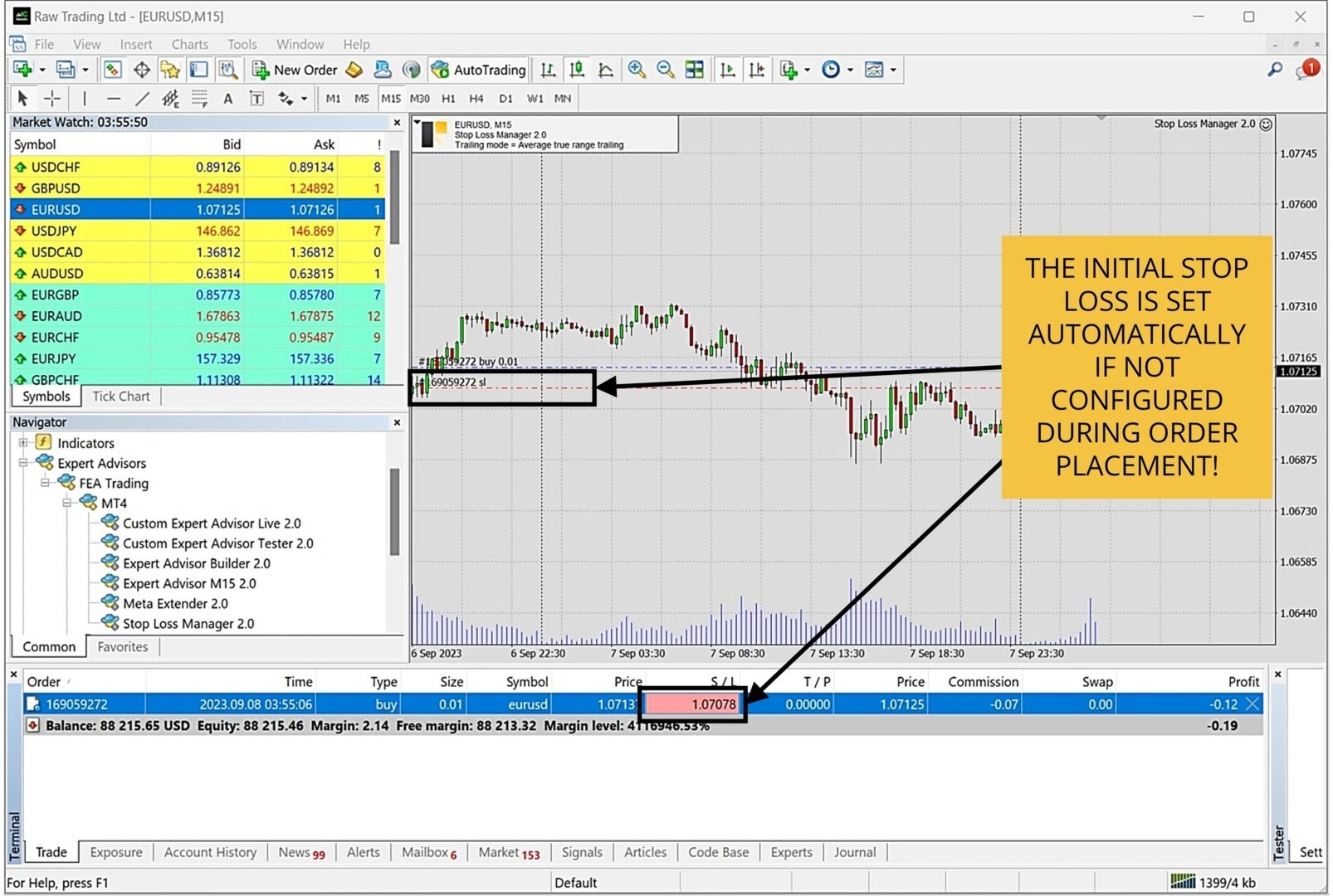Open the Journal tab in Terminal
This screenshot has height=896, width=1333.
point(855,852)
